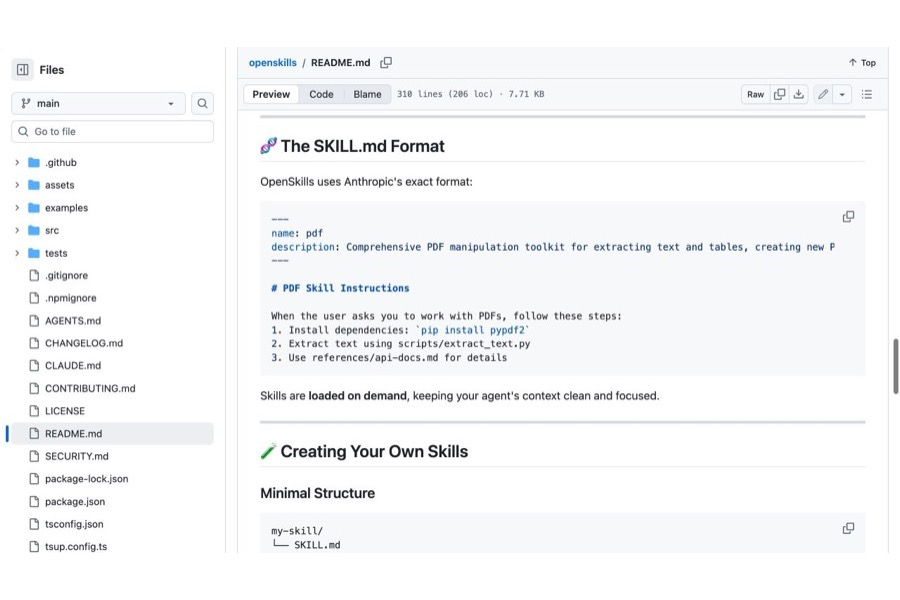Expand the assets folder chevron

click(x=17, y=185)
